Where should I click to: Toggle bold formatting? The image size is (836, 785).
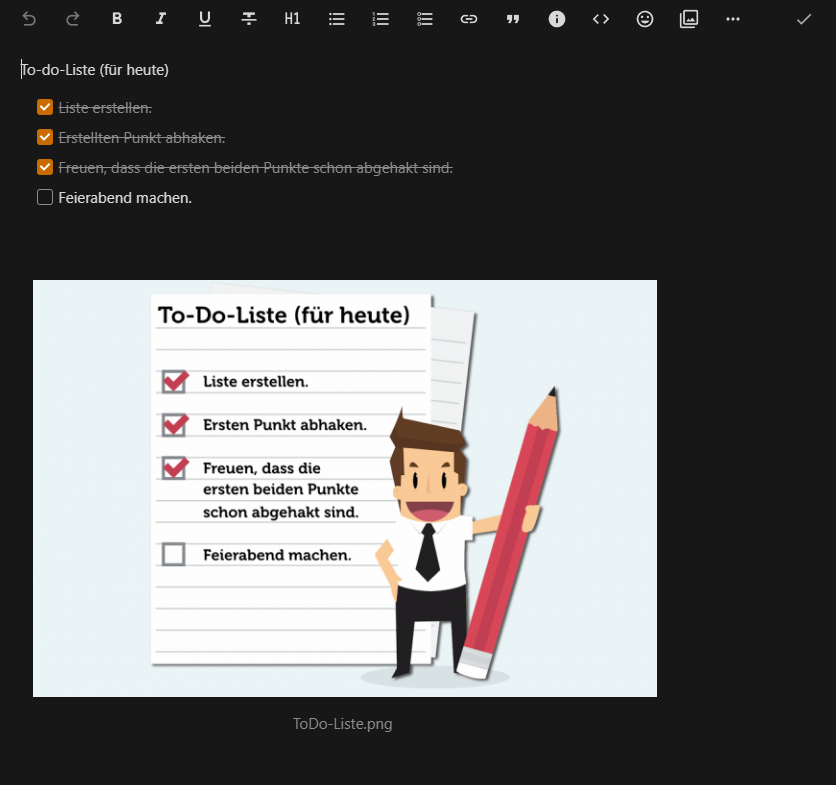pyautogui.click(x=117, y=19)
